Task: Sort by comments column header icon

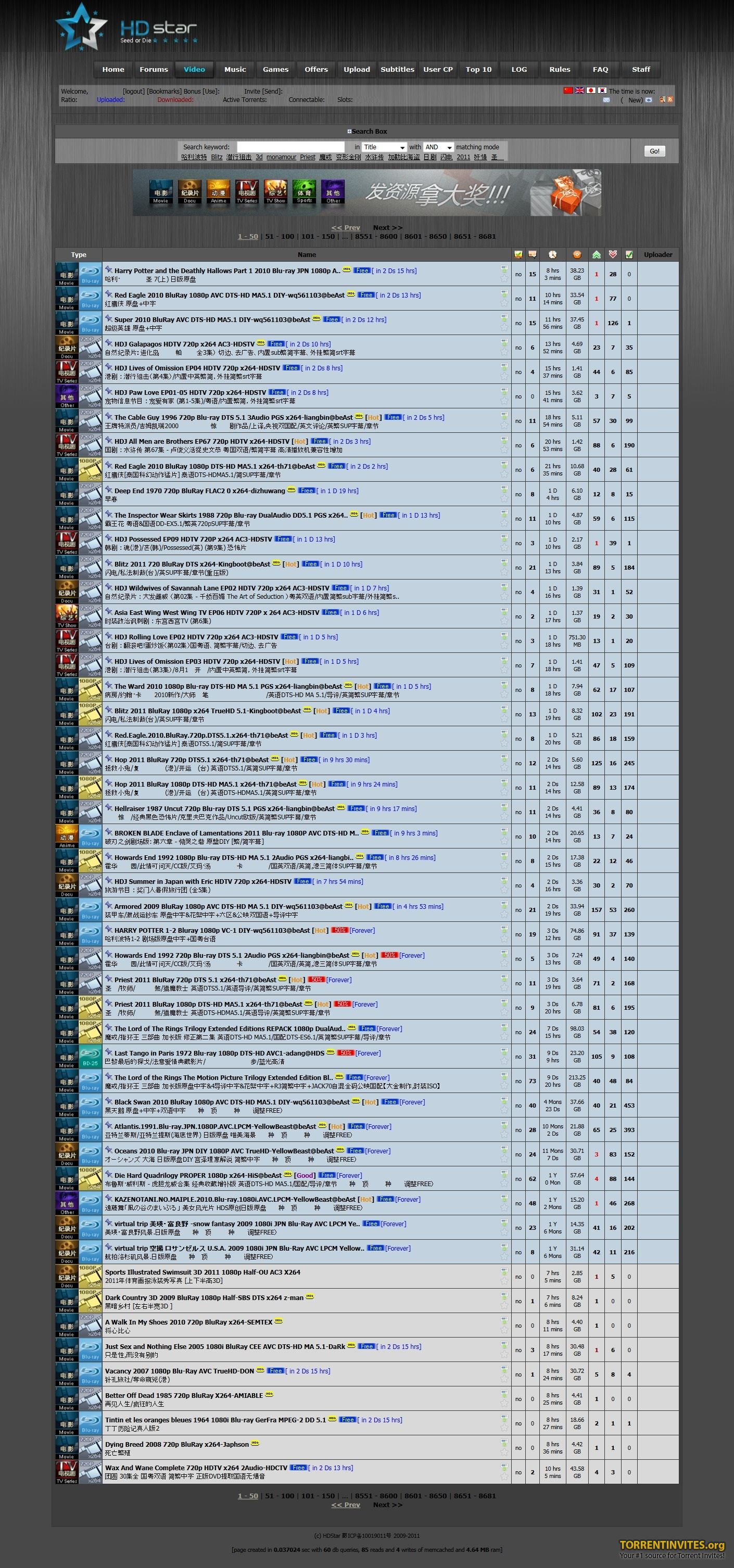Action: pos(533,254)
